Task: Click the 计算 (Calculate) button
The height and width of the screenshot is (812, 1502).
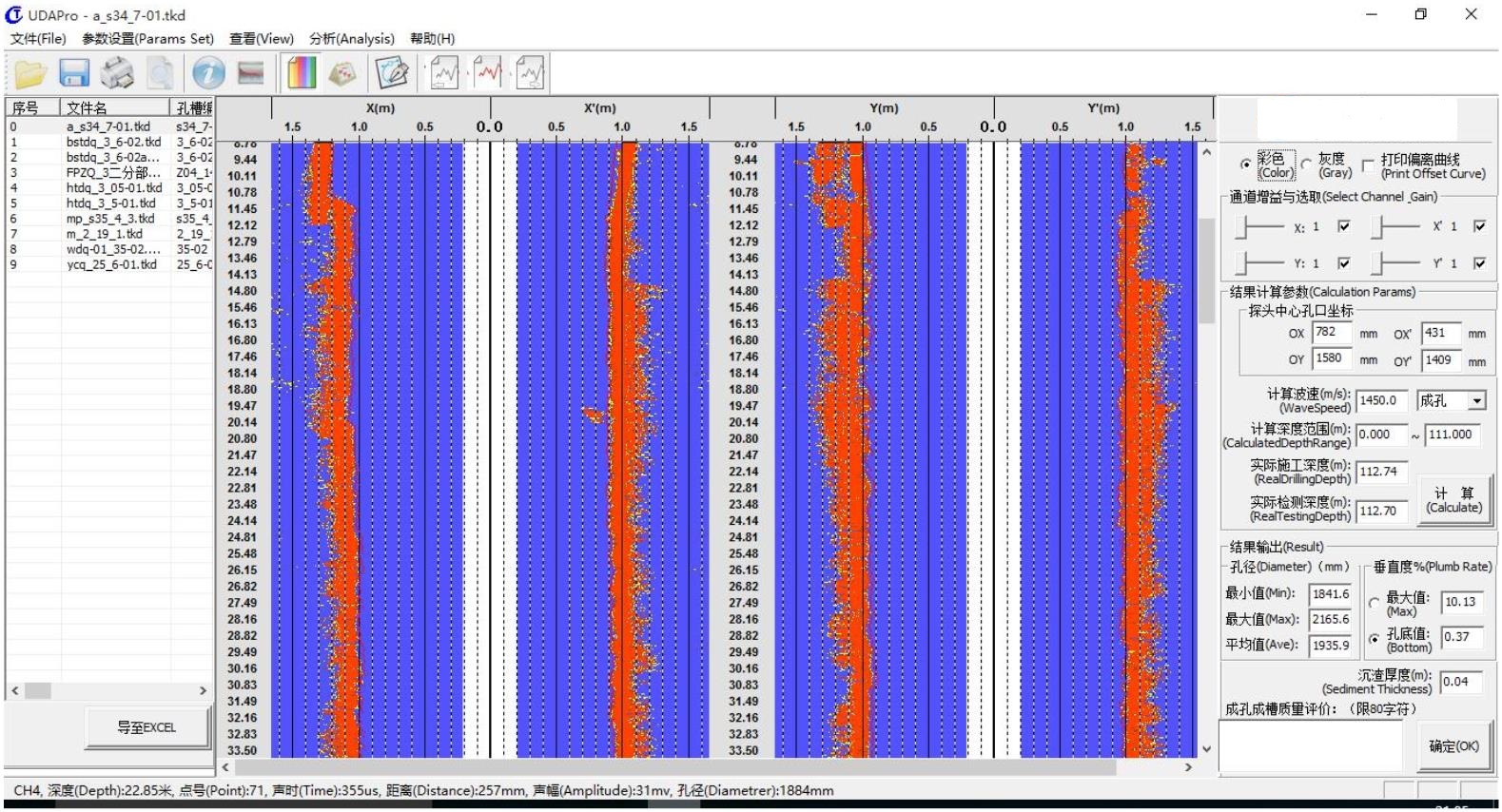Action: pos(1453,500)
